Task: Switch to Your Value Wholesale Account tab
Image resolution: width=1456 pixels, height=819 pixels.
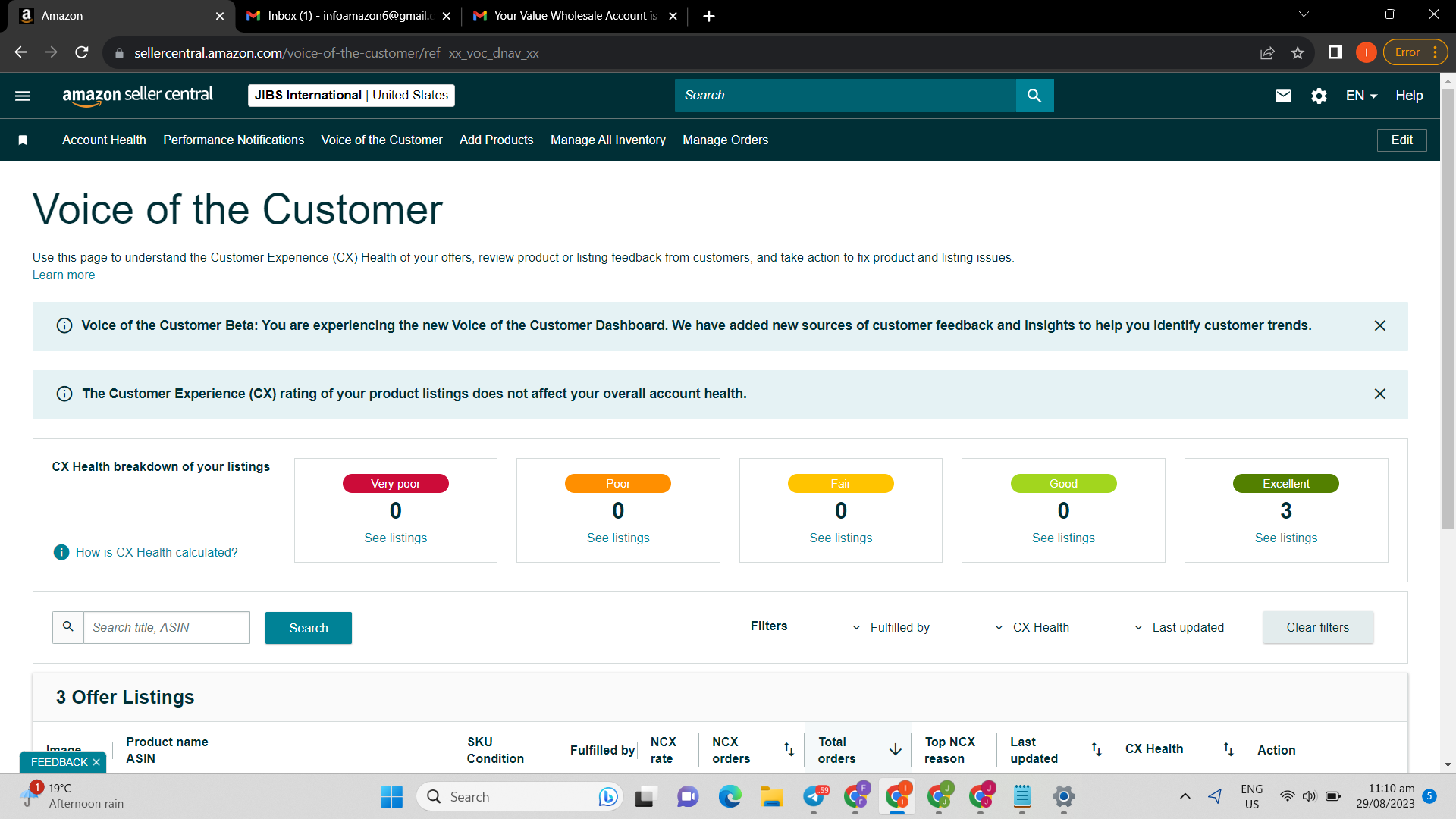Action: (574, 16)
